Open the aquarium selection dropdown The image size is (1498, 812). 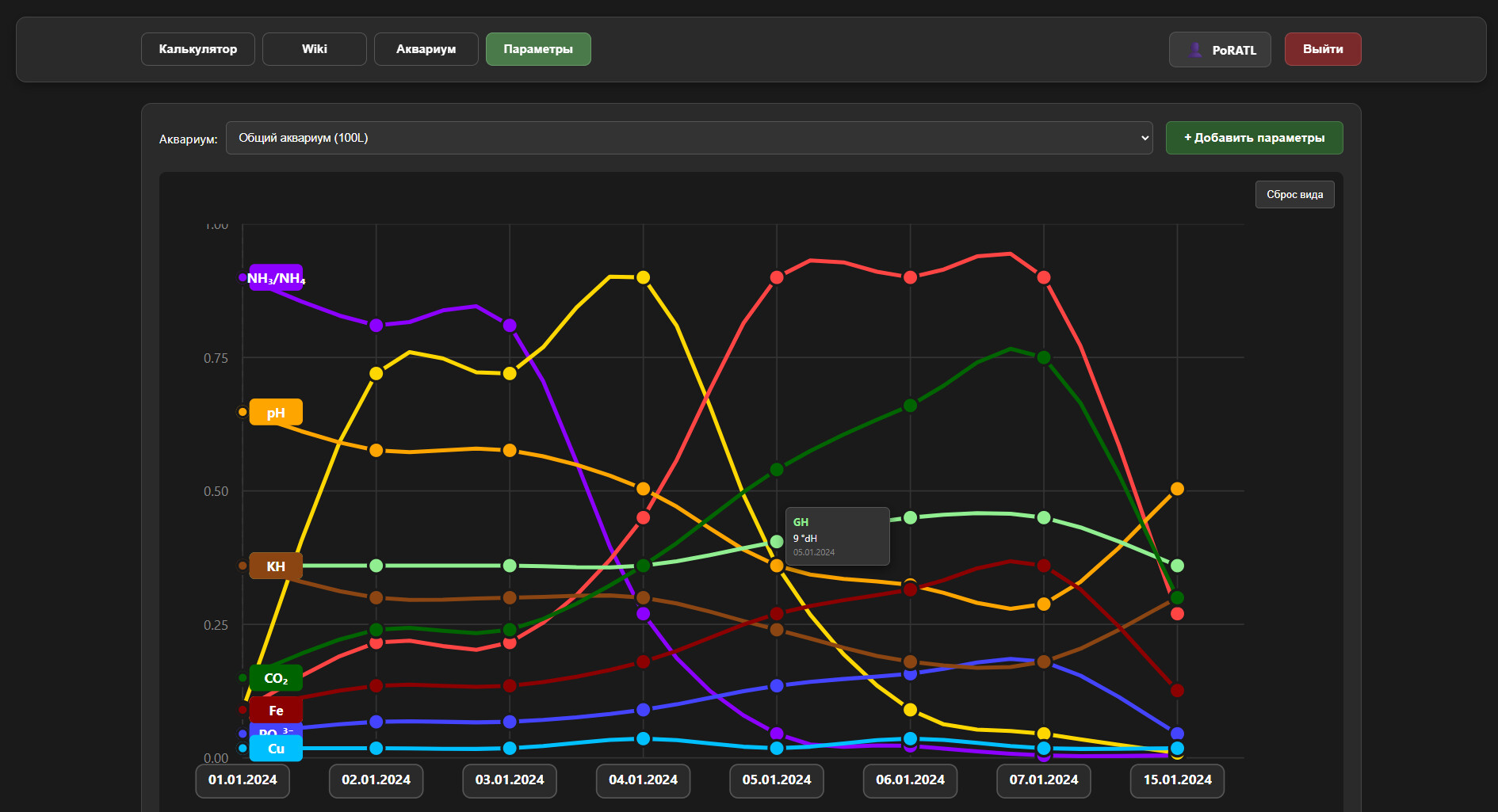point(688,138)
